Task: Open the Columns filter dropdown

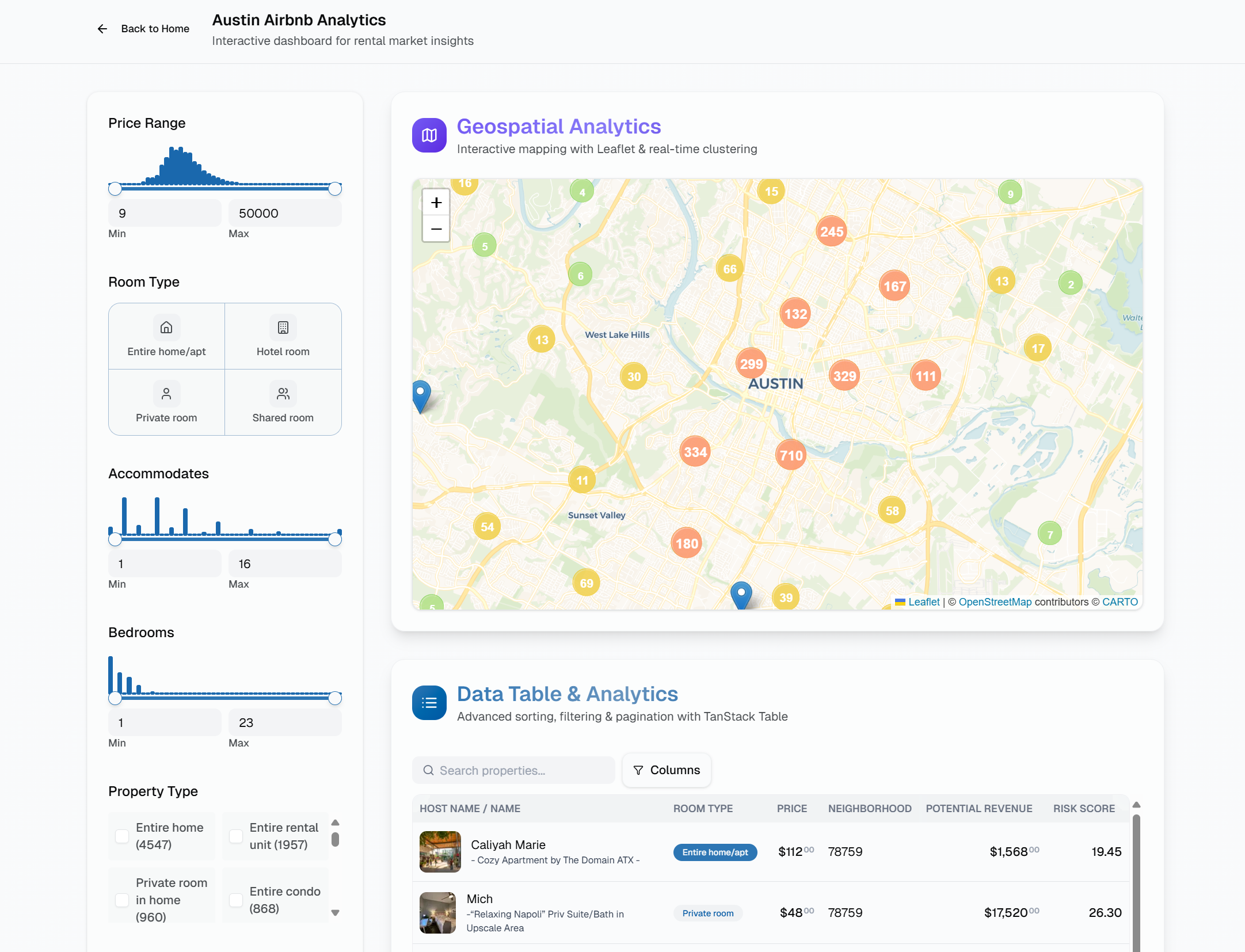Action: pos(667,770)
